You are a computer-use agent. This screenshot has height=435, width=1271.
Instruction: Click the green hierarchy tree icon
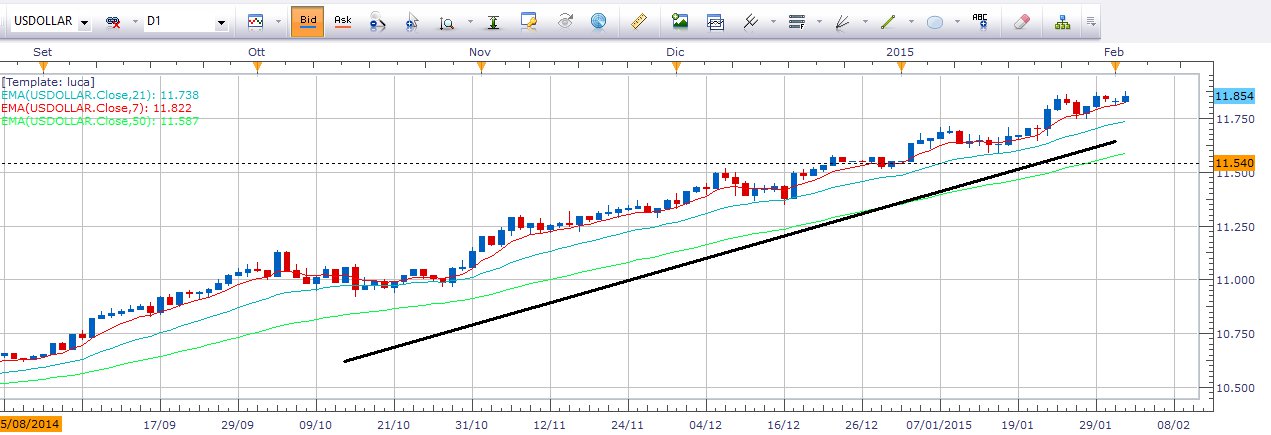(x=1063, y=20)
